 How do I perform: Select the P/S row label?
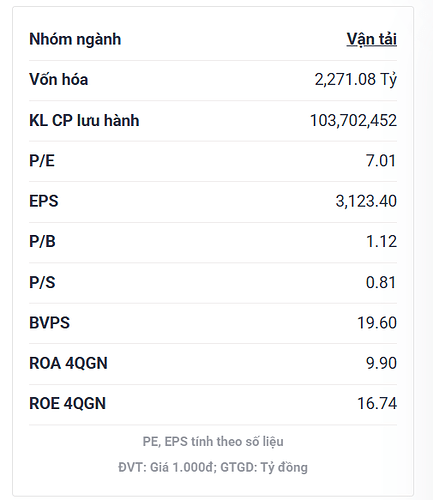pos(42,282)
